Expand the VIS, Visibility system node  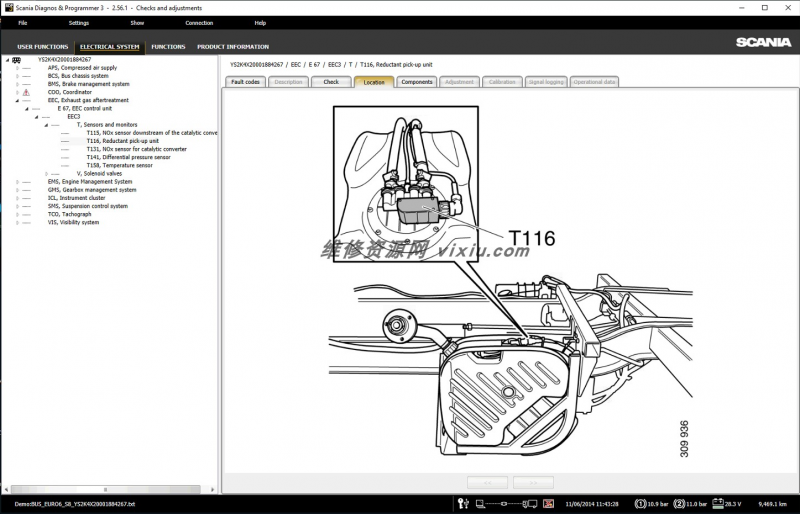17,223
